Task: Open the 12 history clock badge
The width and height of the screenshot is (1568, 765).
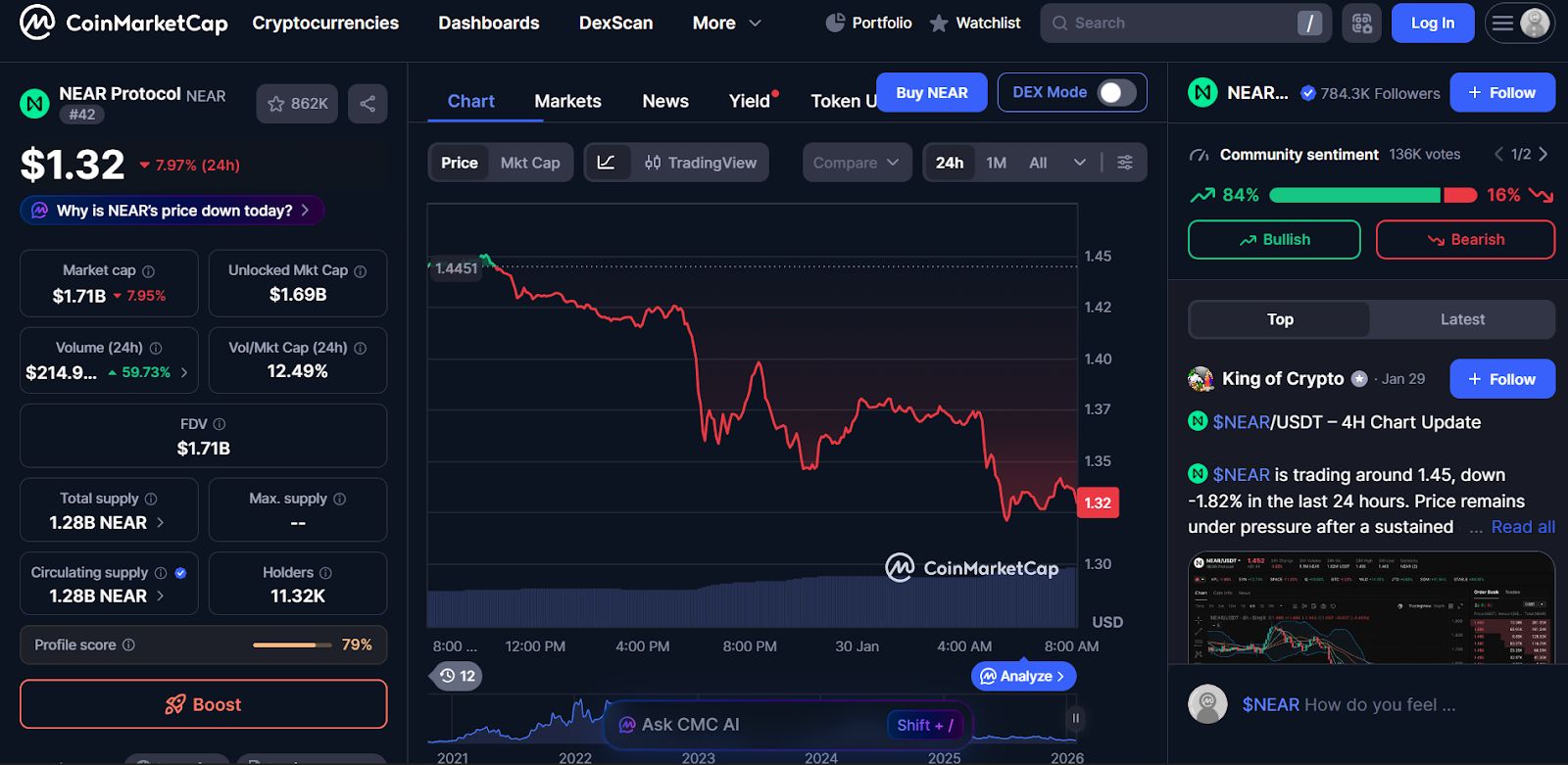Action: (x=457, y=676)
